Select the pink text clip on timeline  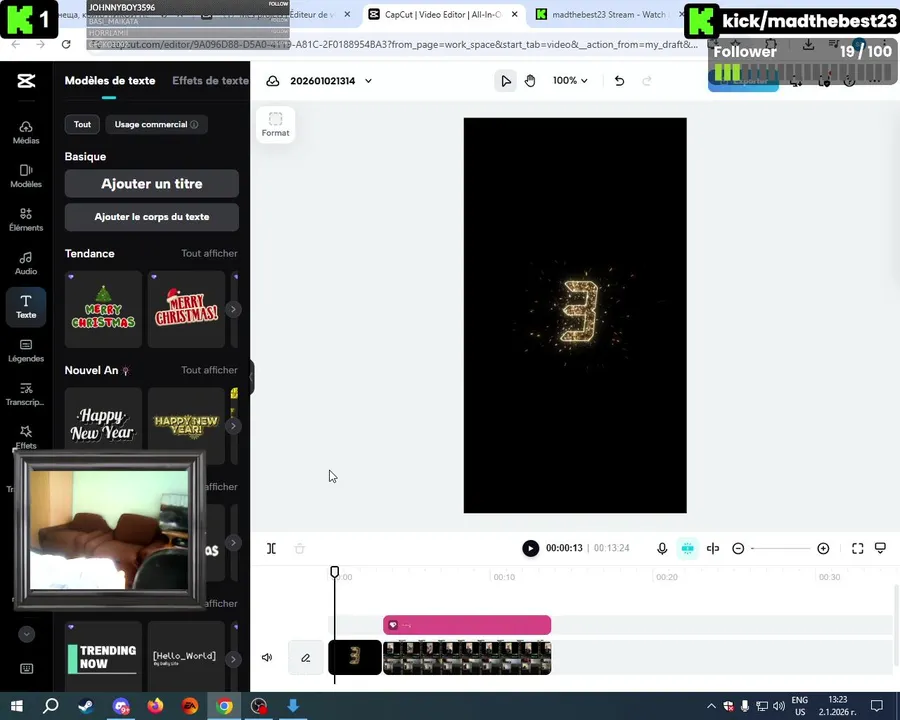pyautogui.click(x=467, y=625)
